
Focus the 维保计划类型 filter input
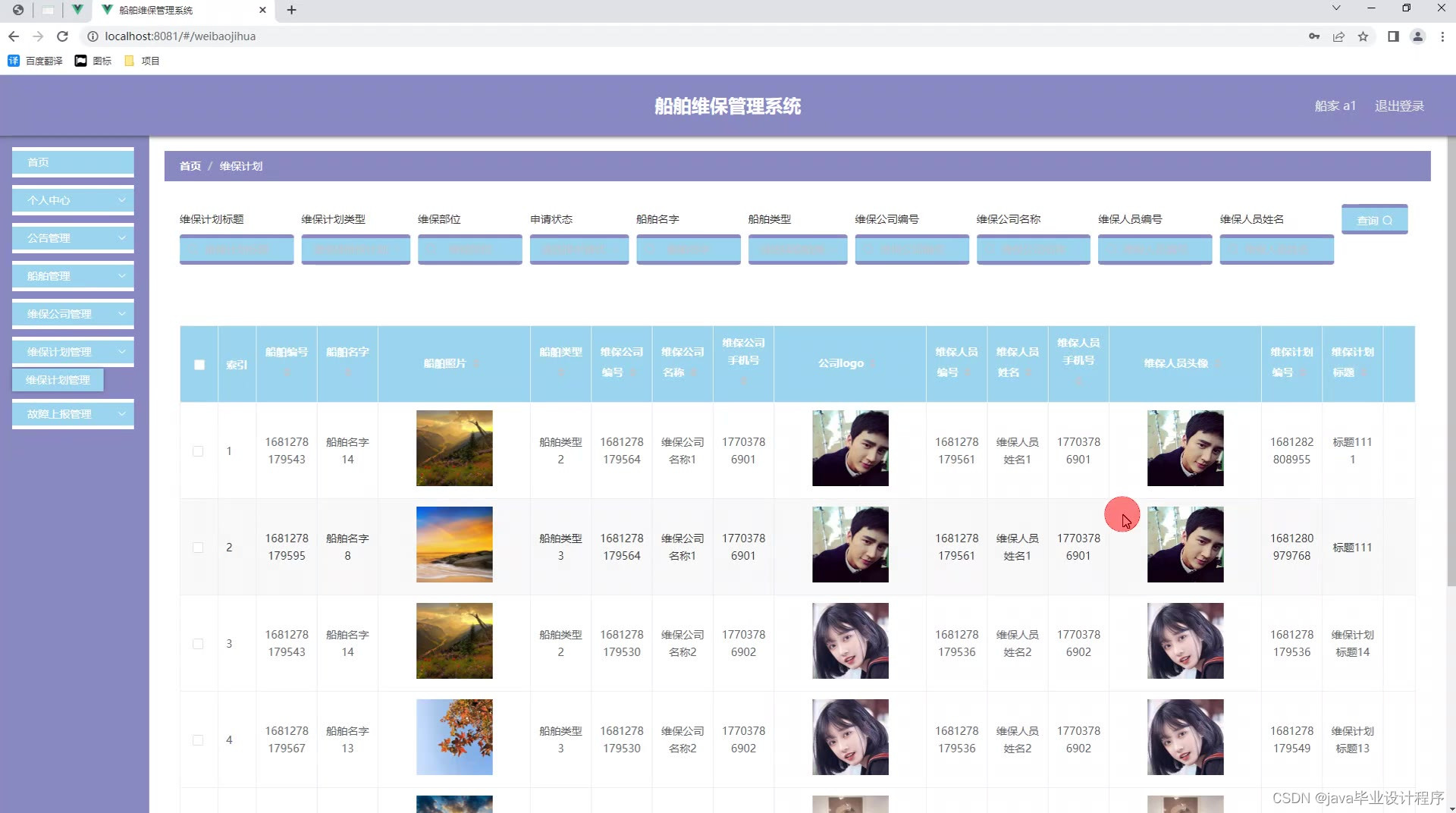click(356, 250)
